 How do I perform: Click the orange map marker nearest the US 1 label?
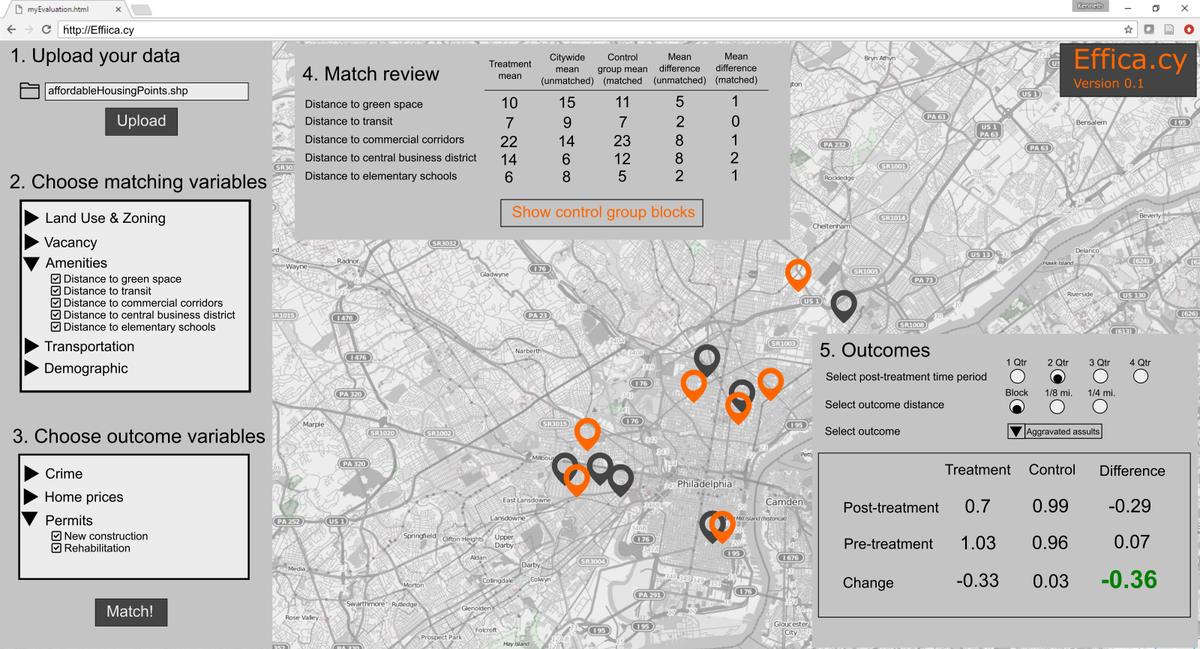click(x=798, y=273)
